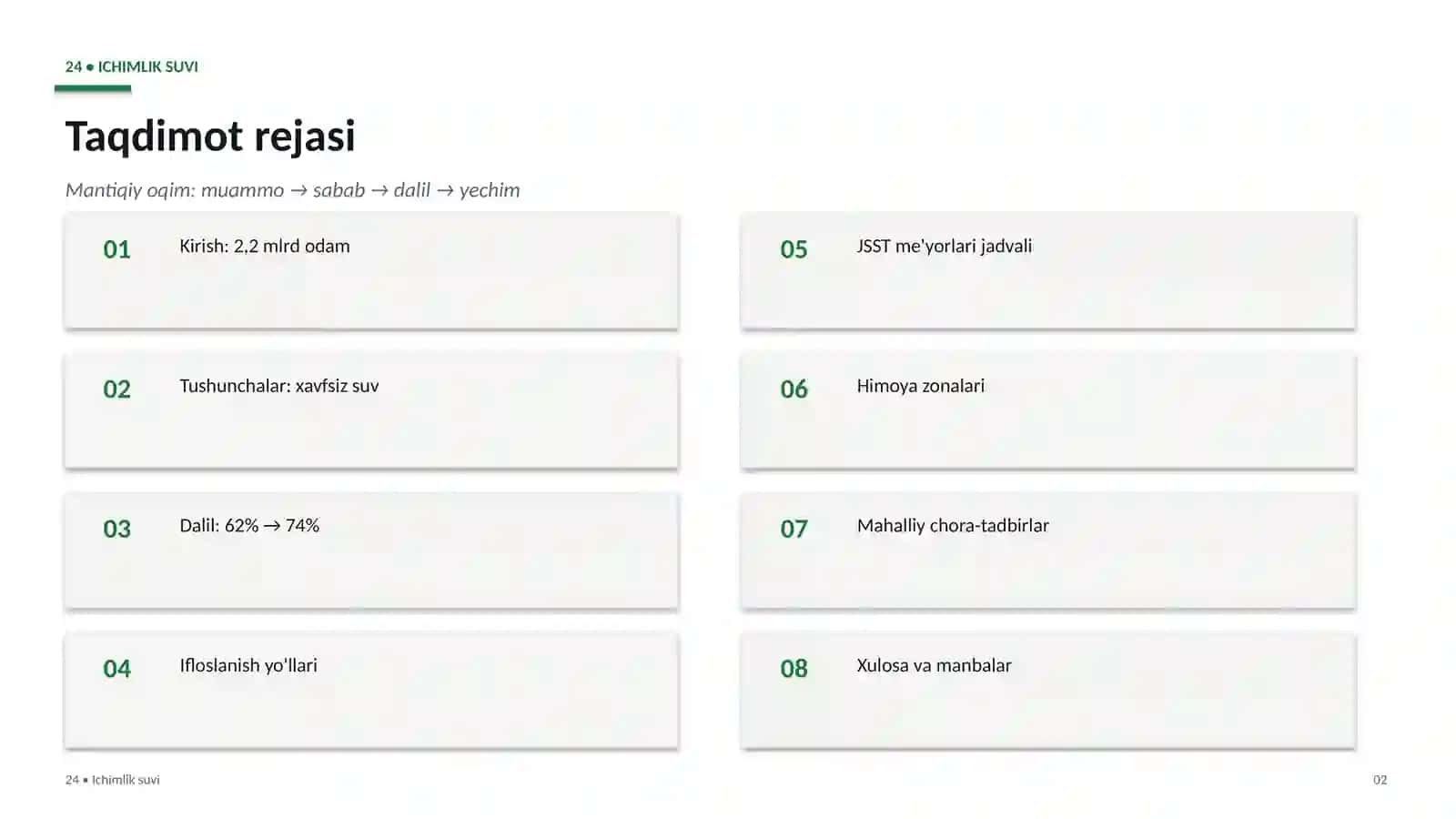Click the Taqdimot rejasi slide title
The width and height of the screenshot is (1456, 819).
(210, 136)
